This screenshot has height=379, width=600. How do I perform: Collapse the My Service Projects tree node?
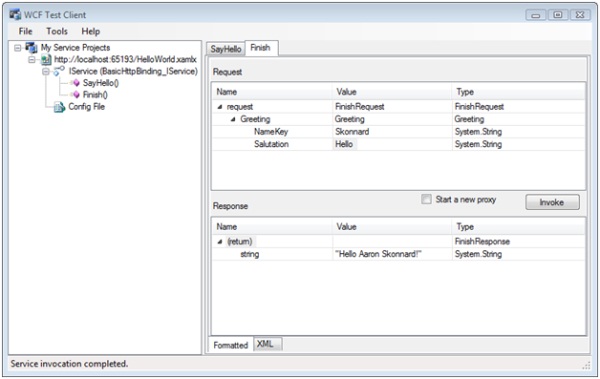pyautogui.click(x=18, y=48)
